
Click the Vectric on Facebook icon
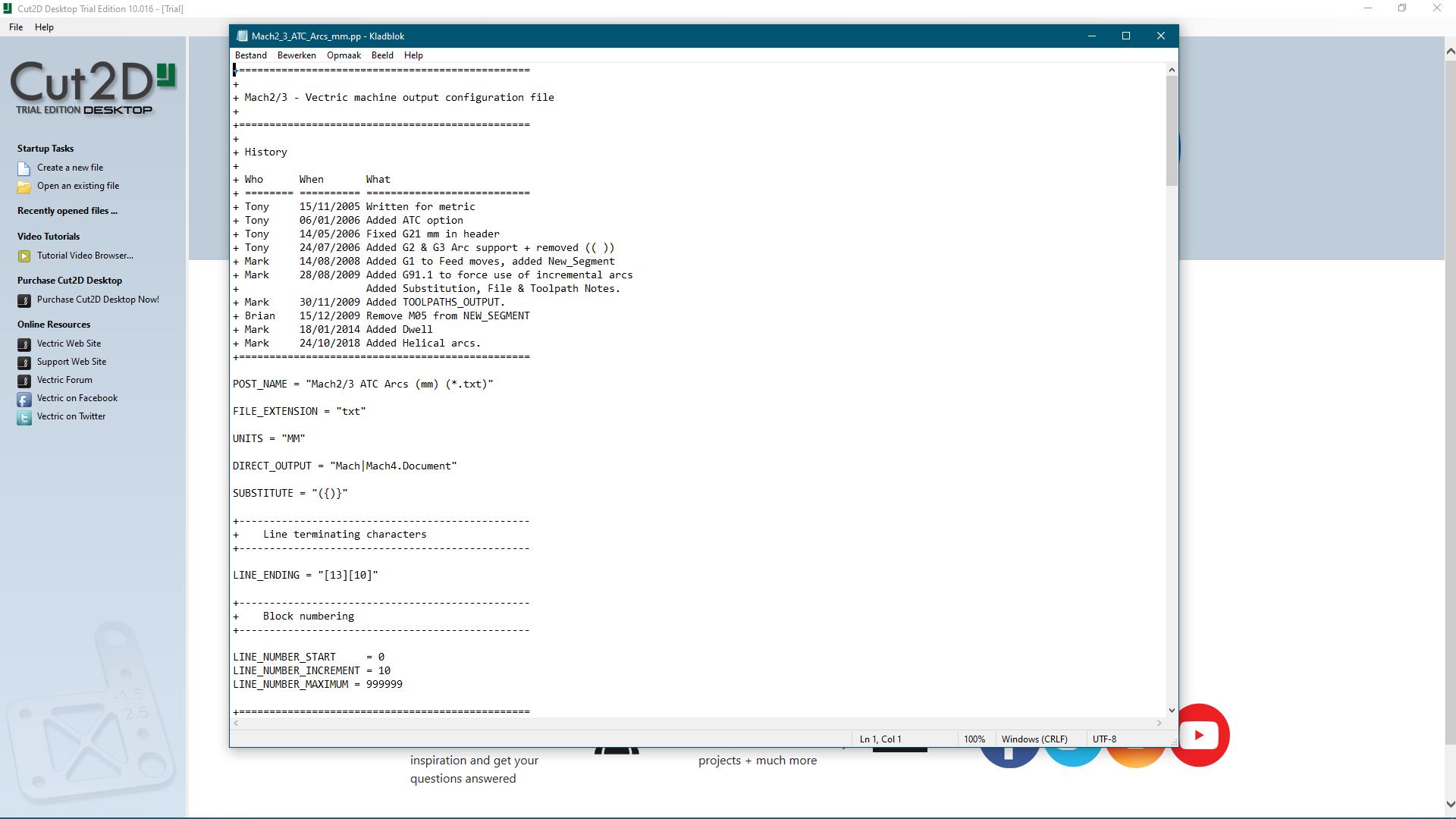(24, 399)
